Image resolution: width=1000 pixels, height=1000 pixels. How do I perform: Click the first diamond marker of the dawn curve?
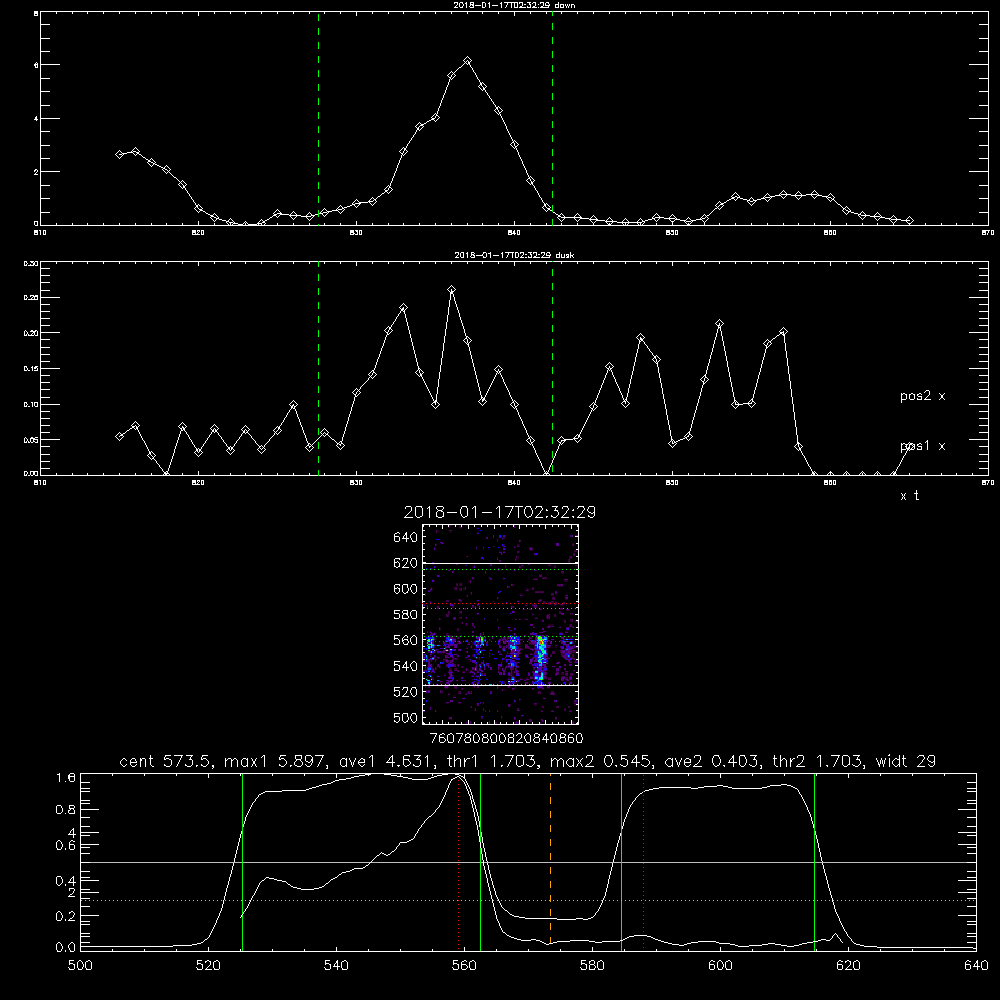[119, 154]
